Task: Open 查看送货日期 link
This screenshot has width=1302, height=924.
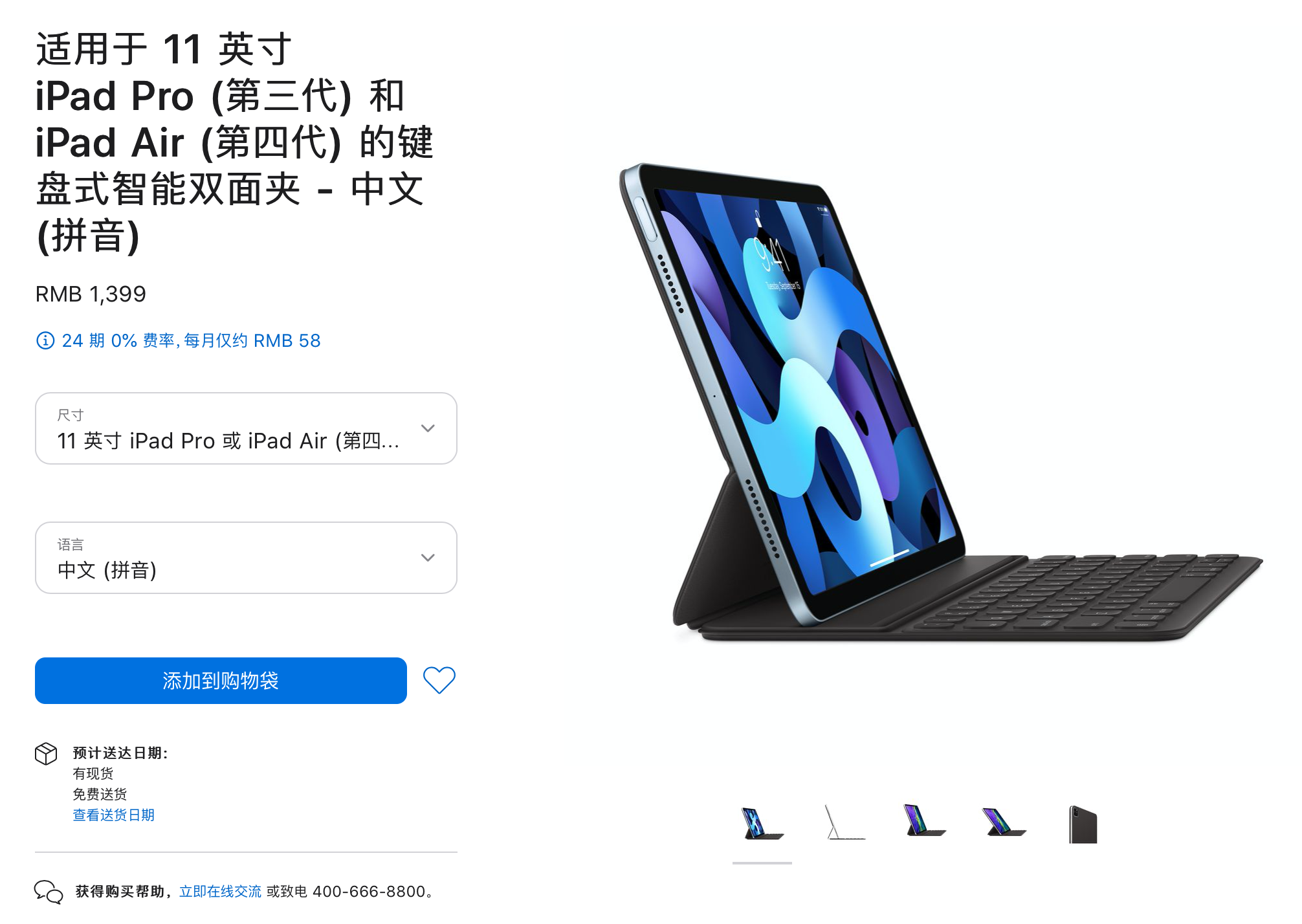Action: coord(114,815)
